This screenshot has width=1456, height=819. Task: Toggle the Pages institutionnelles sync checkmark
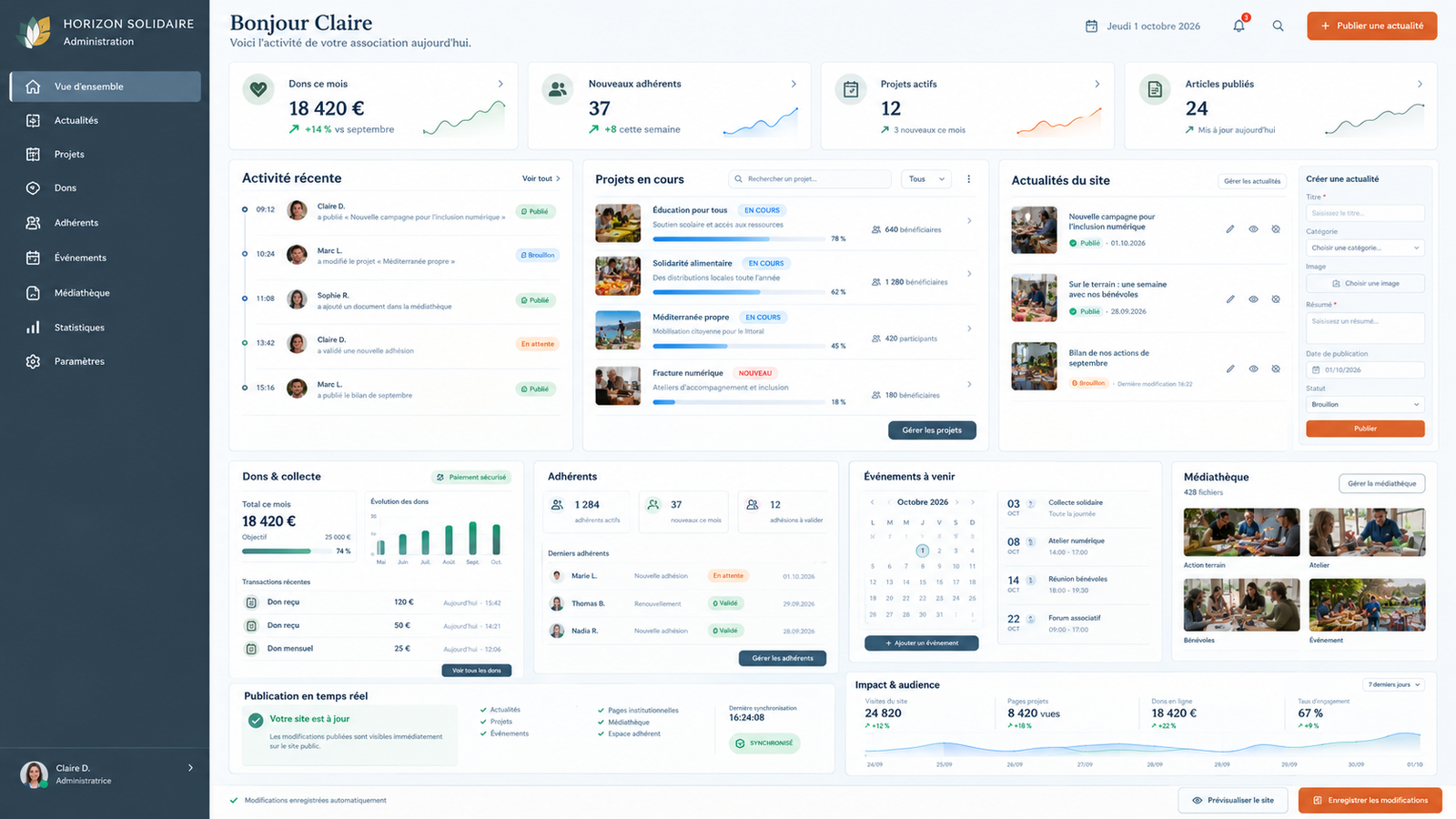(601, 711)
